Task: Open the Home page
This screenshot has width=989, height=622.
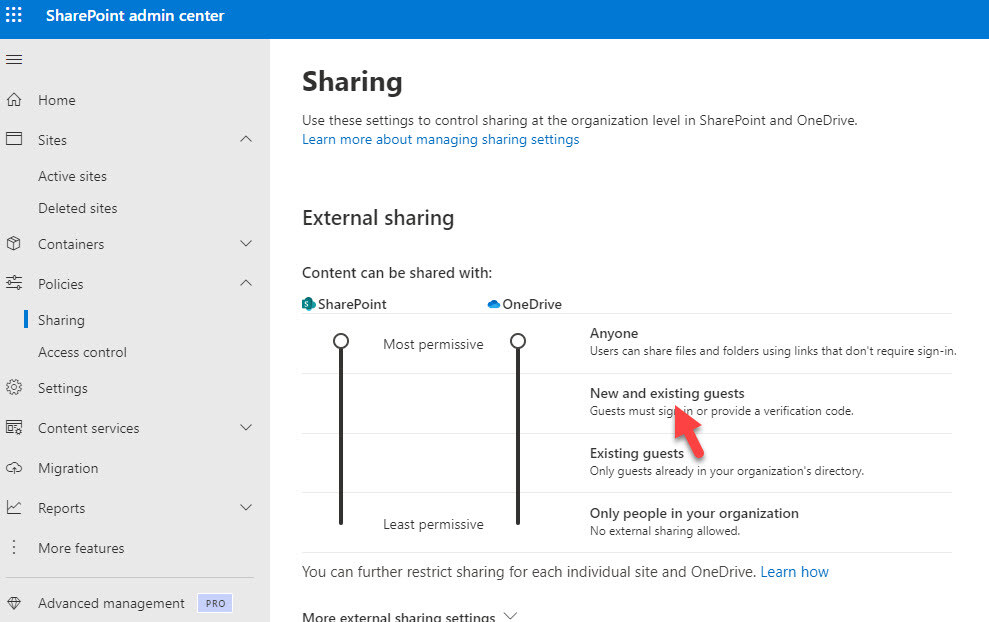Action: coord(57,100)
